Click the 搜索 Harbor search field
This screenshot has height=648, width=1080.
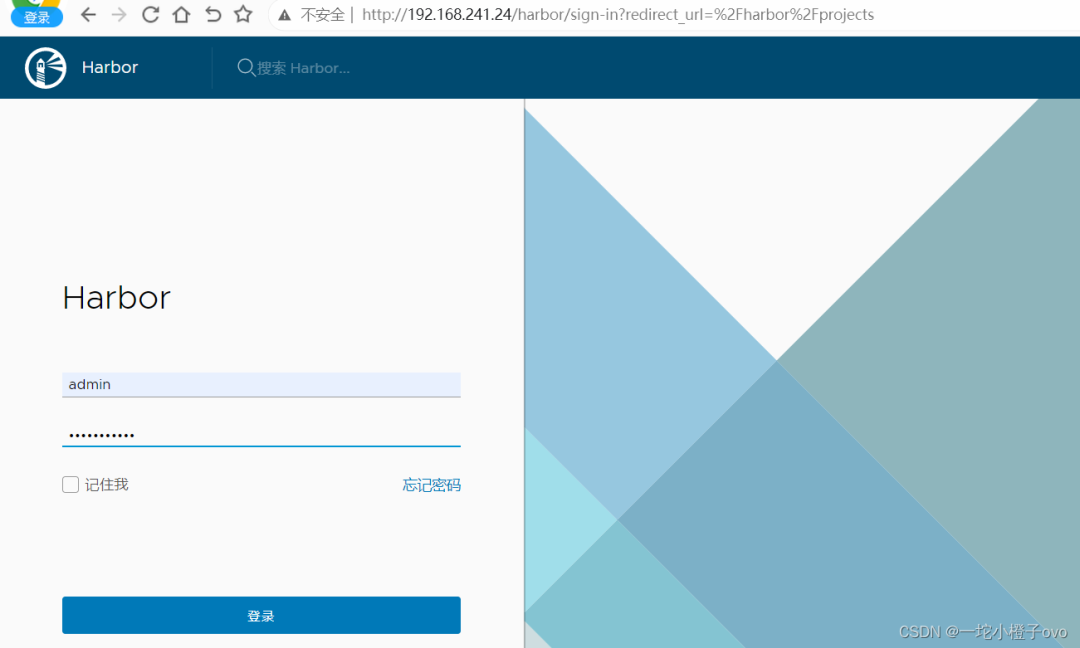pos(300,67)
